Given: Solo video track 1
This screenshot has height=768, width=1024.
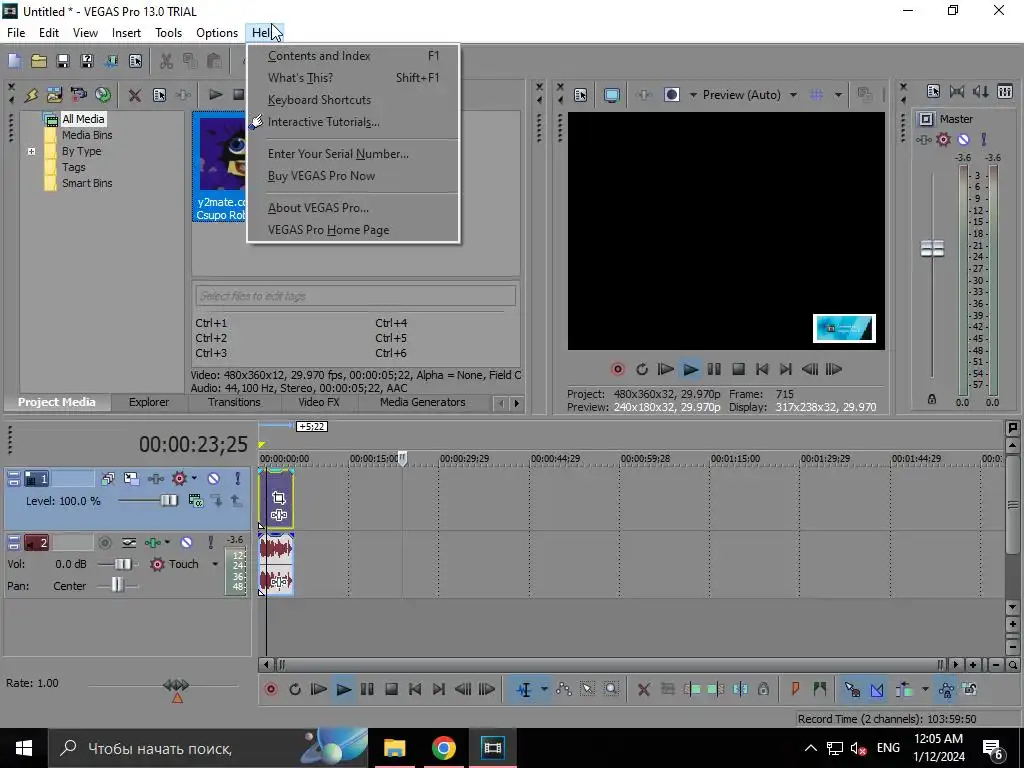Looking at the screenshot, I should (237, 479).
